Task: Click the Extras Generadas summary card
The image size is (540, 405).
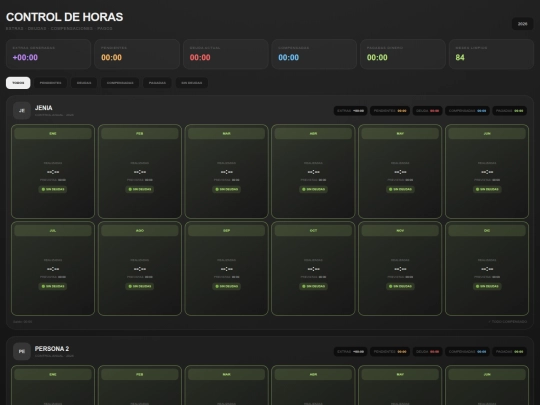Action: point(49,54)
